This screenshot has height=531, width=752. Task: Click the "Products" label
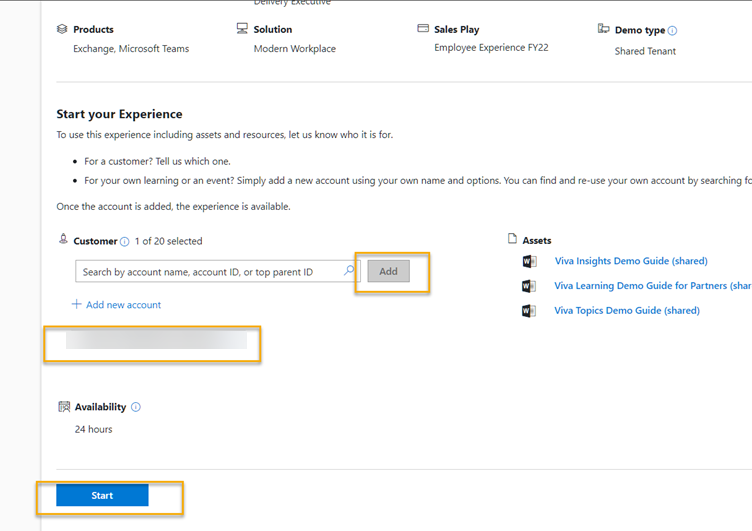coord(94,30)
